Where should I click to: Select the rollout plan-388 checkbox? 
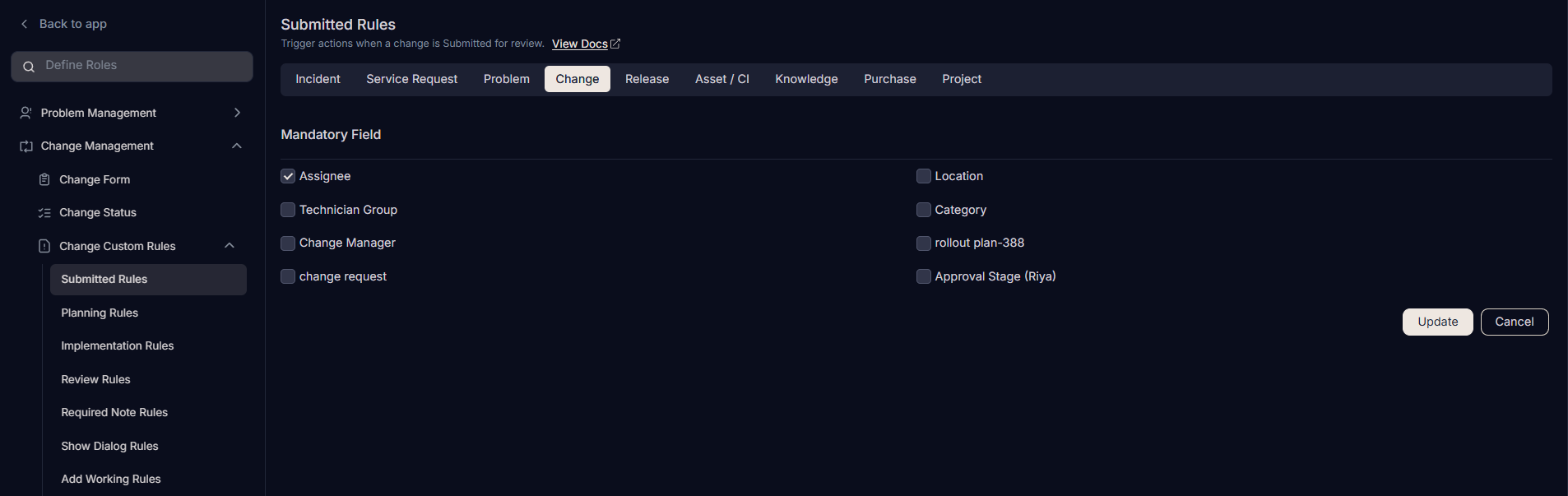pyautogui.click(x=924, y=243)
